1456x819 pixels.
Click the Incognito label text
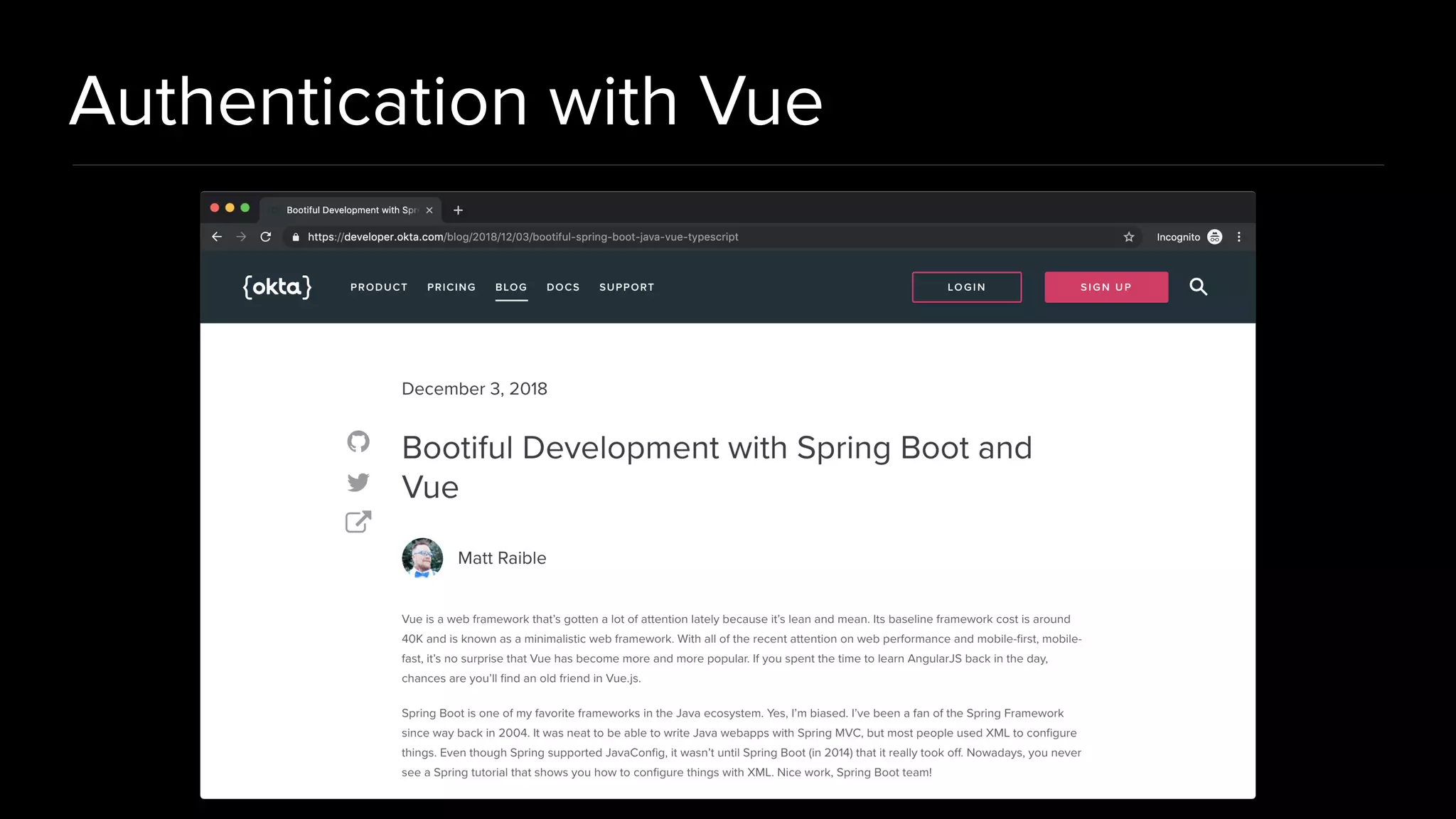pos(1178,237)
